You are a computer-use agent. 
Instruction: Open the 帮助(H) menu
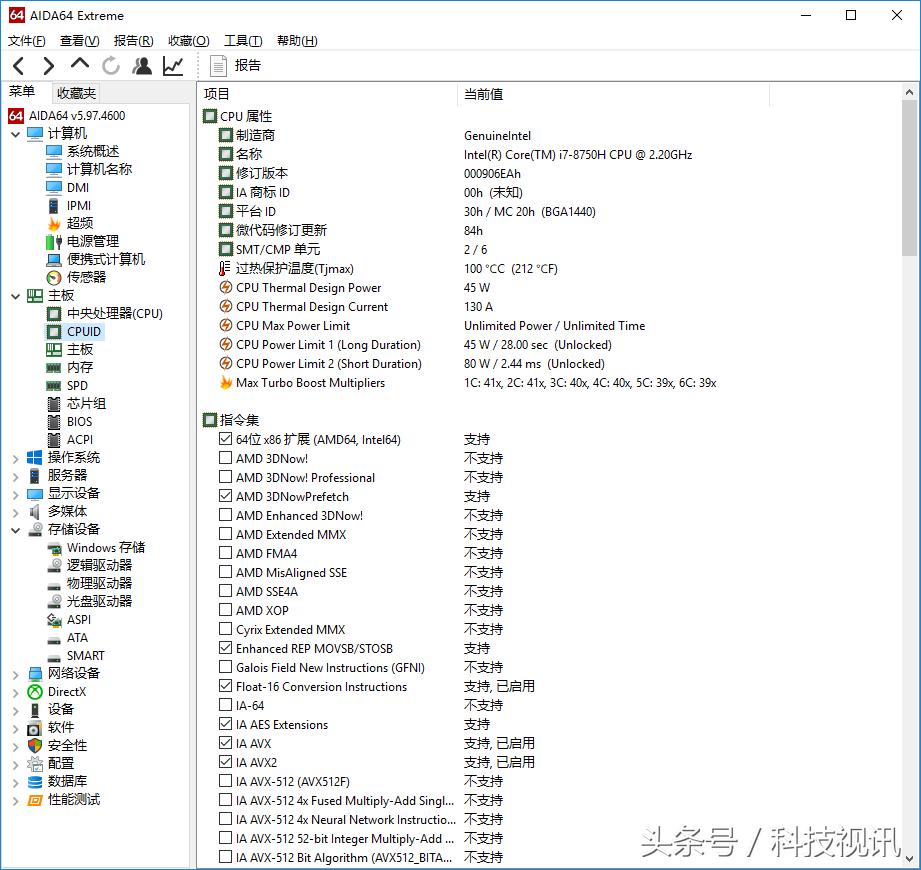click(297, 41)
